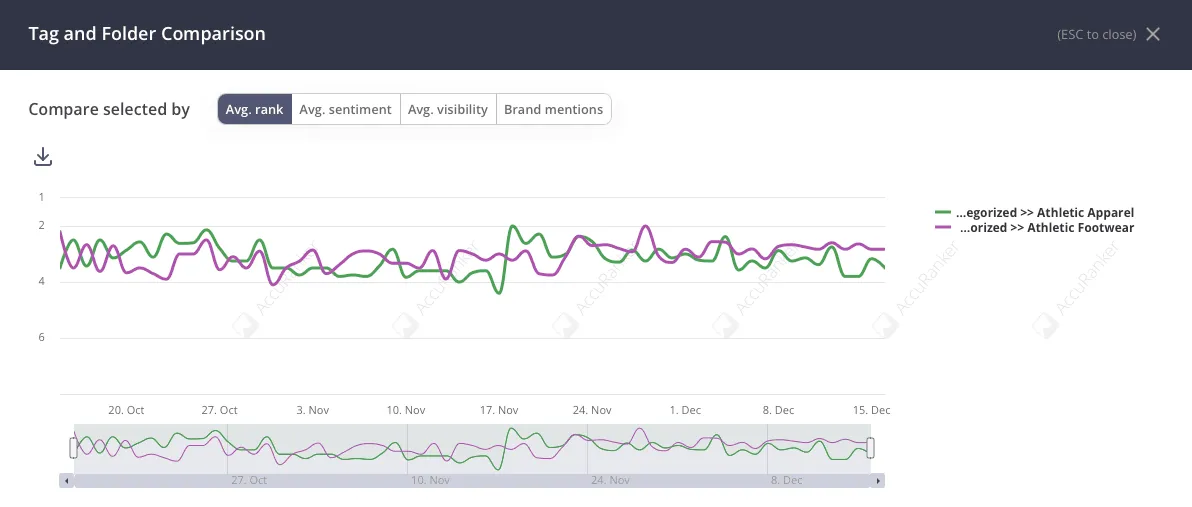Click the left range handle of navigator
Viewport: 1192px width, 507px height.
click(x=73, y=447)
